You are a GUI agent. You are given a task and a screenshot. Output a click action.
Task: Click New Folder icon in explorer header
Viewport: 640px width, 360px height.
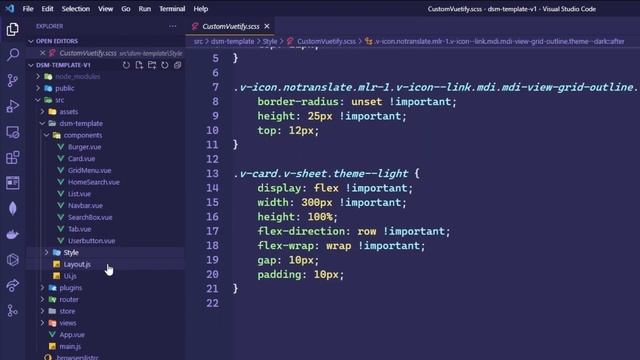[152, 65]
